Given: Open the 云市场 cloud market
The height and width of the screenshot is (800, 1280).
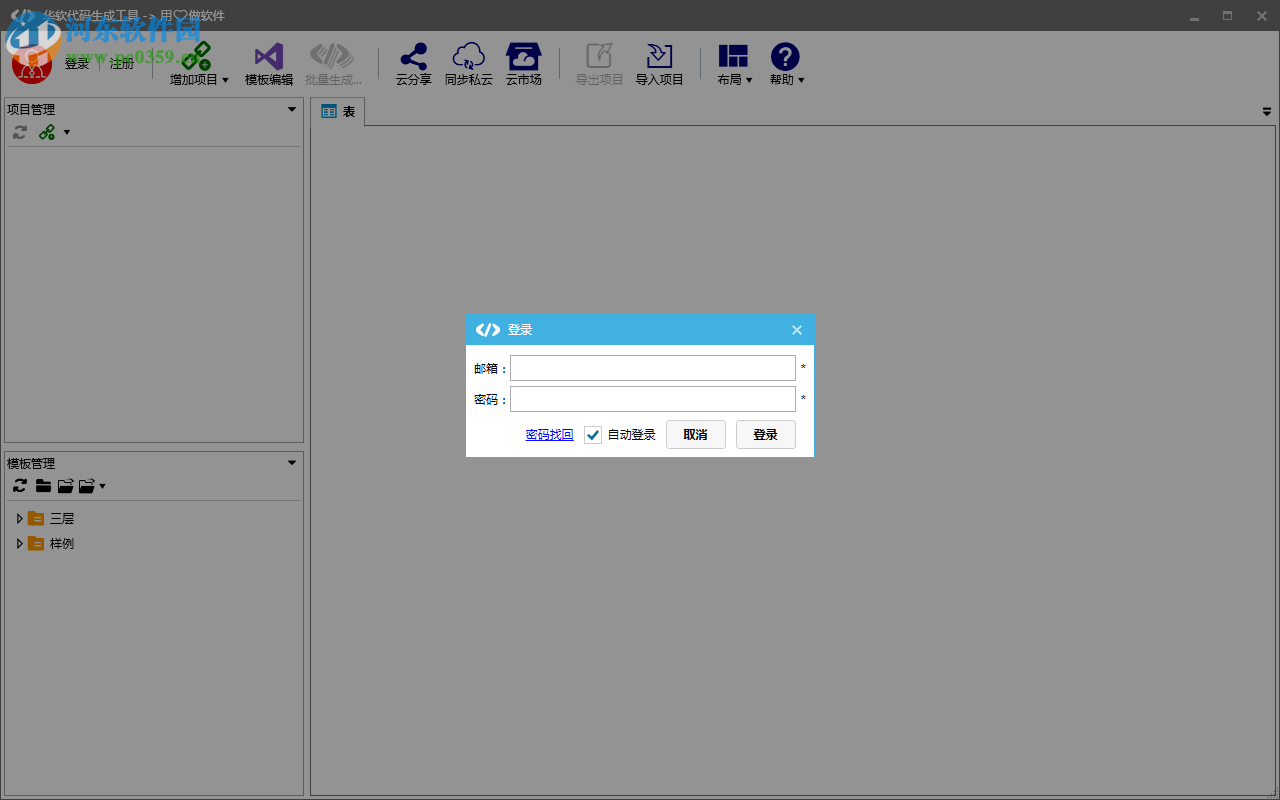Looking at the screenshot, I should coord(523,57).
